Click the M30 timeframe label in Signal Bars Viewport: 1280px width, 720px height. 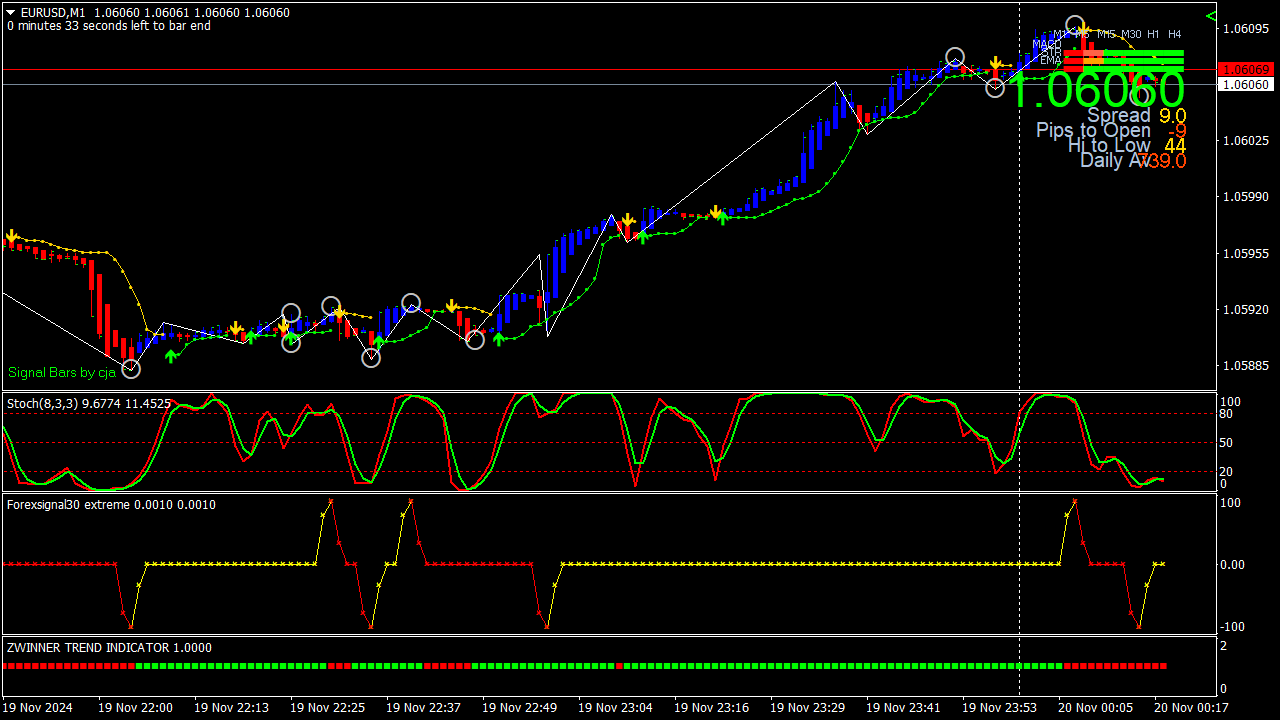pos(1131,34)
